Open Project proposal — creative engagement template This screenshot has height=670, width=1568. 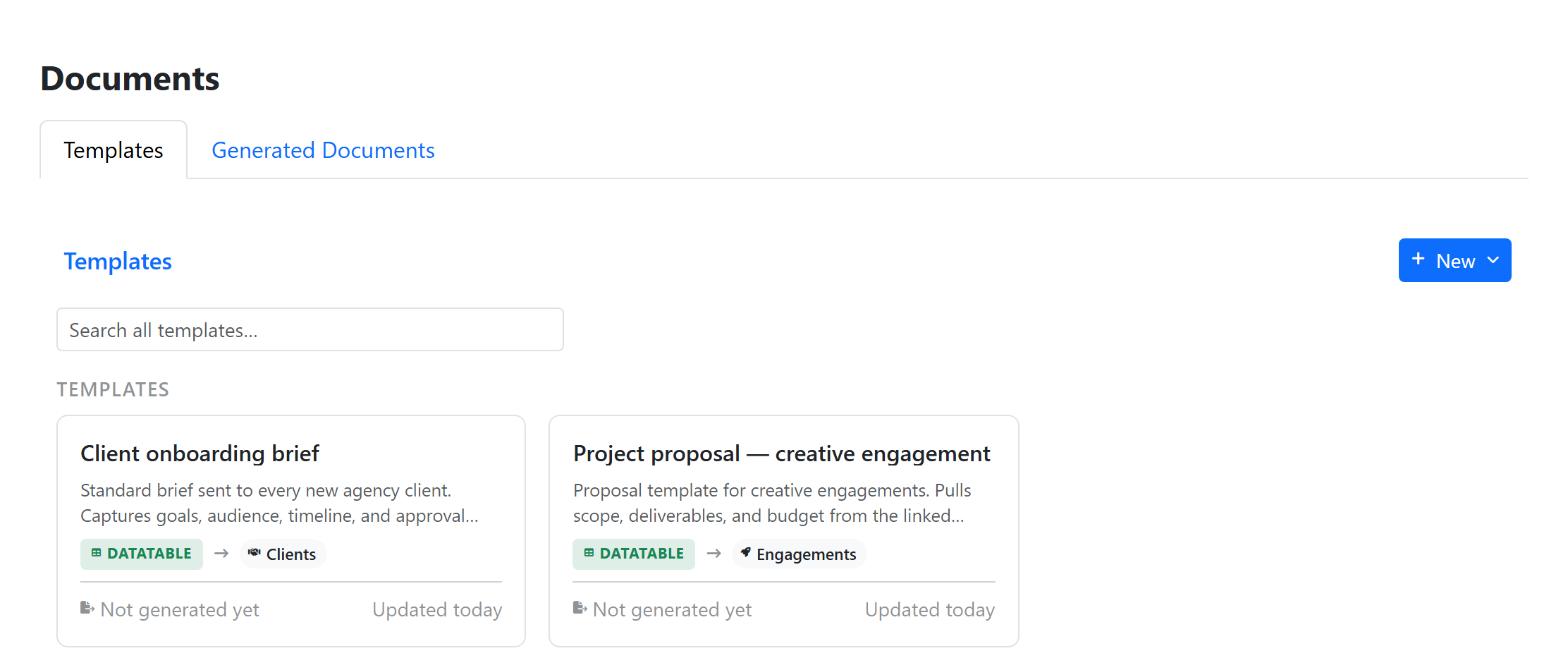tap(782, 453)
